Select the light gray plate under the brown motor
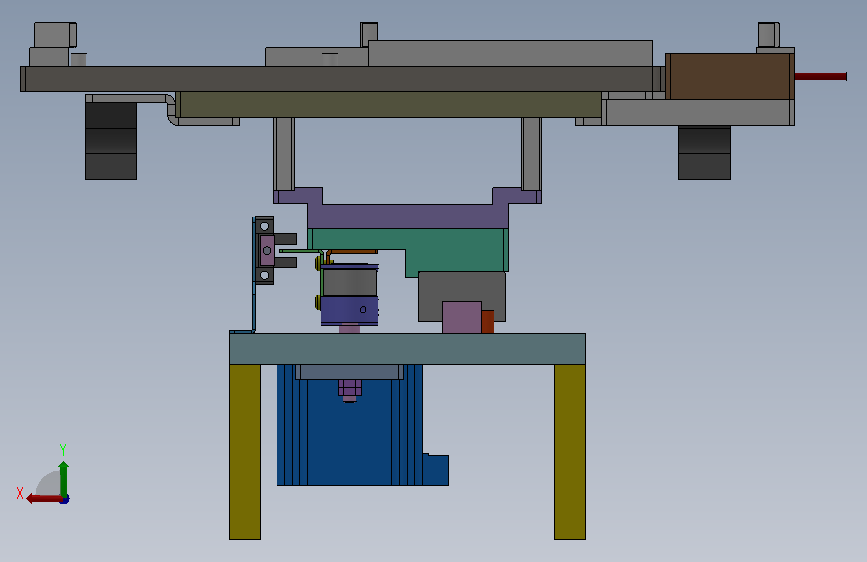This screenshot has width=867, height=562. [698, 113]
